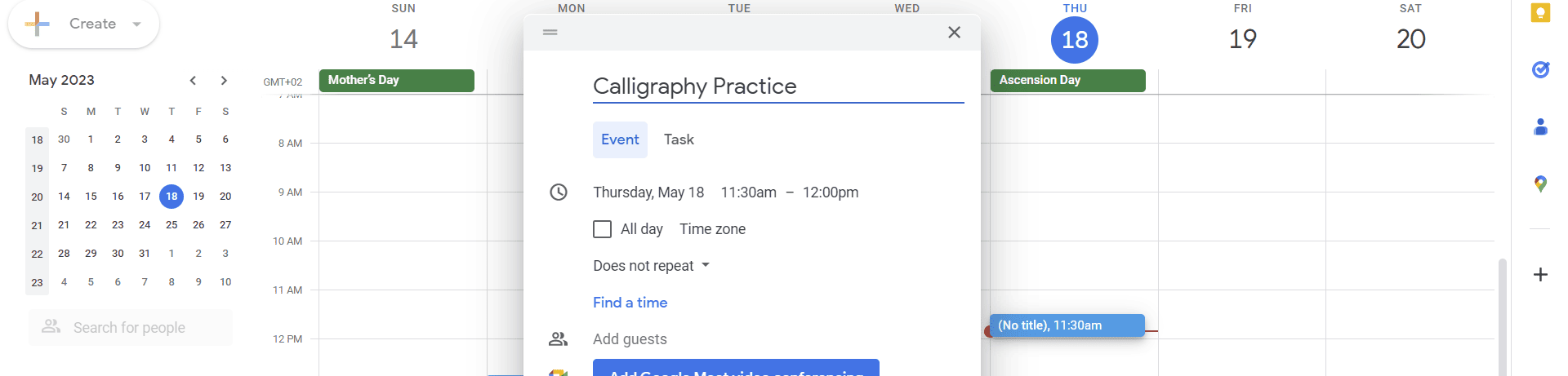This screenshot has width=1568, height=376.
Task: Open Google Keep side panel icon
Action: 1540,13
